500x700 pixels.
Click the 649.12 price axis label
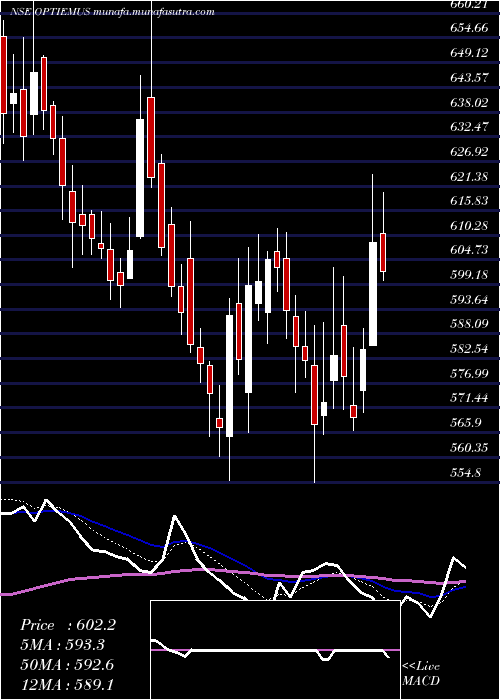[469, 53]
